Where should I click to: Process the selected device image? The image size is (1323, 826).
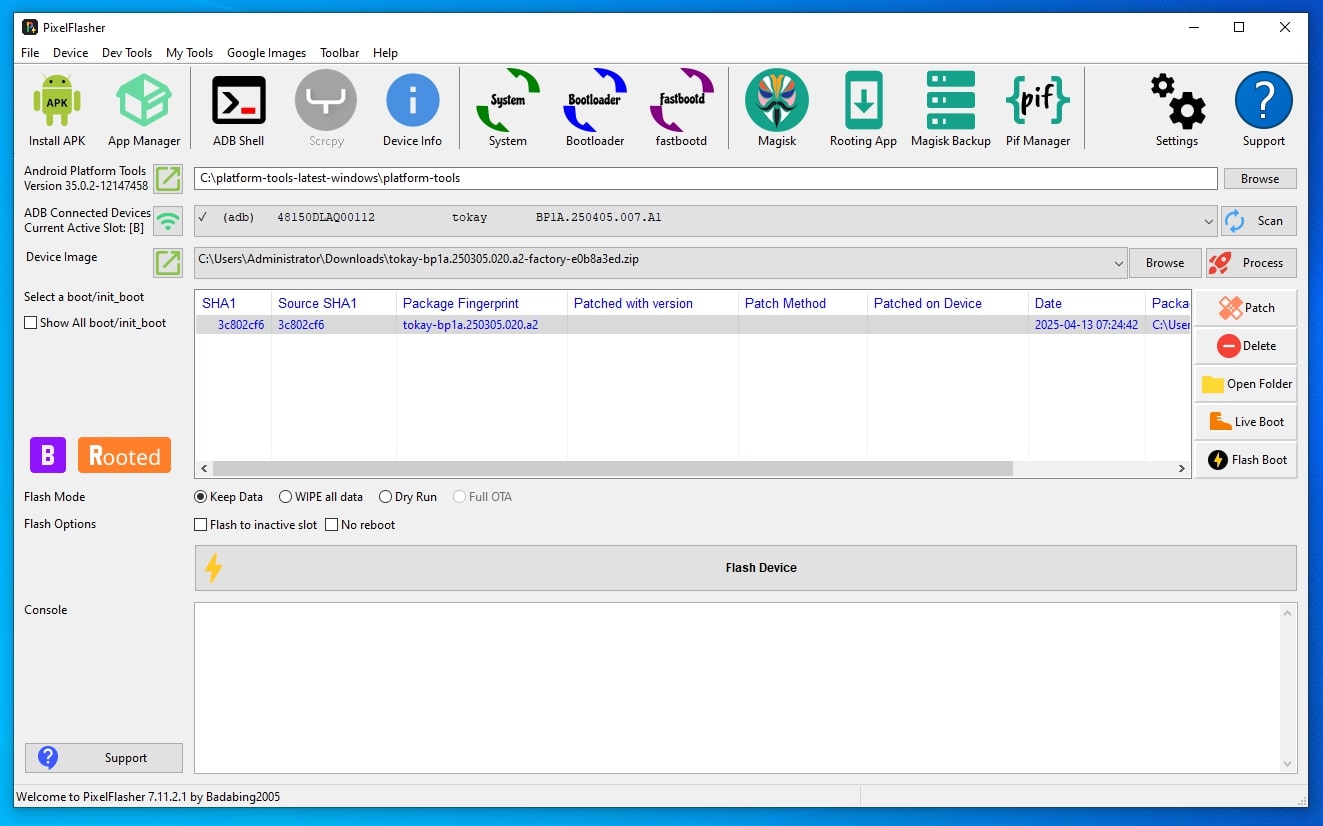(1251, 263)
